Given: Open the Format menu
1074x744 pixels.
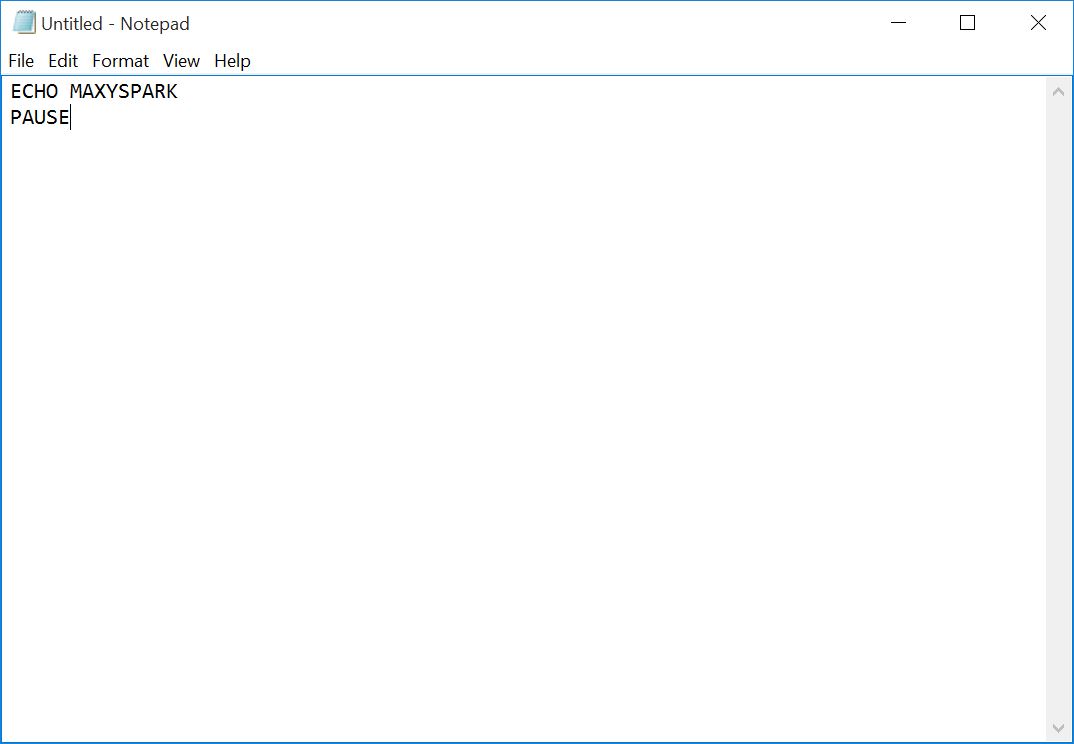Looking at the screenshot, I should coord(121,61).
